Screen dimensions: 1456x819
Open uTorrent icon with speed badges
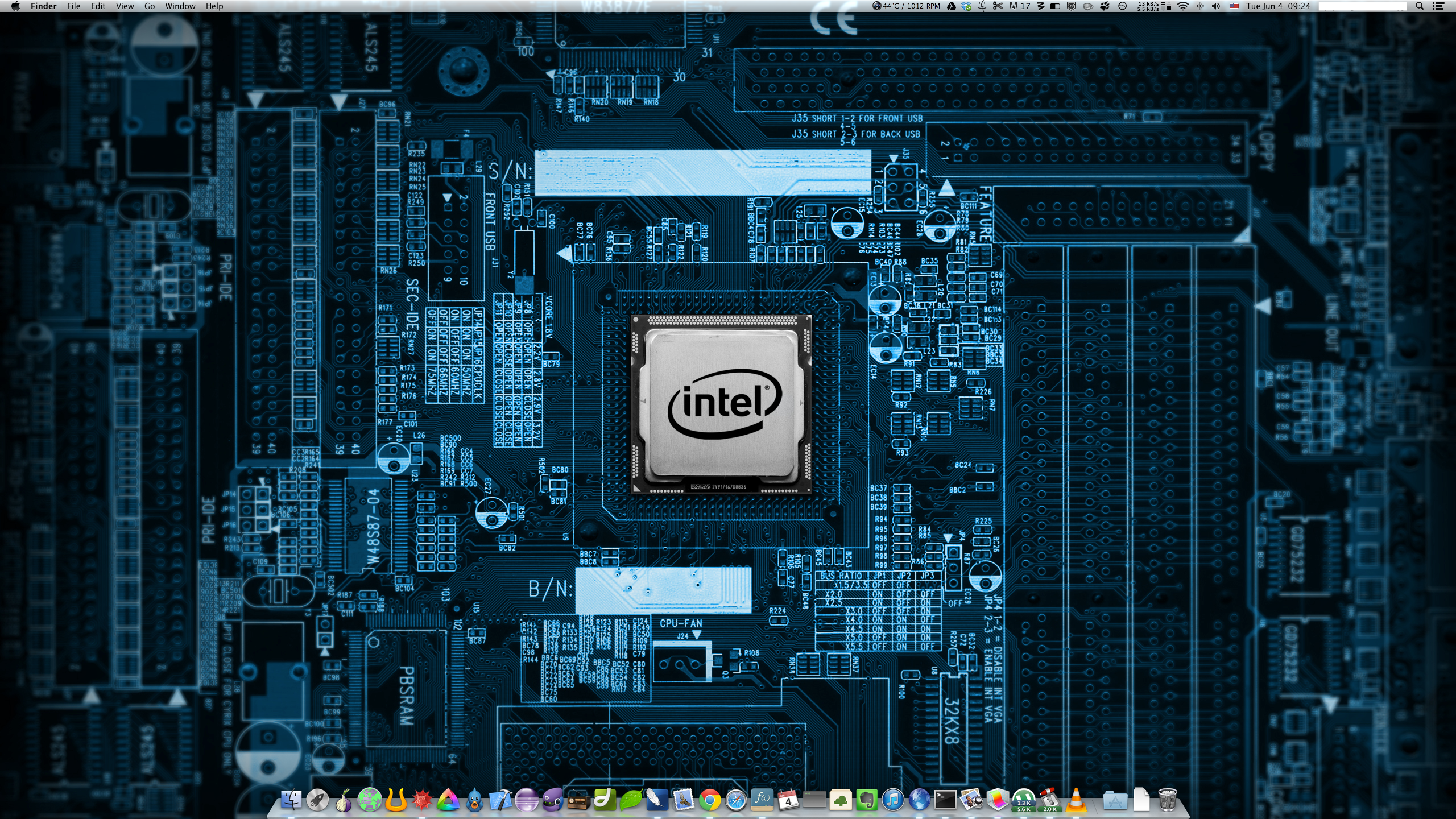coord(1024,800)
